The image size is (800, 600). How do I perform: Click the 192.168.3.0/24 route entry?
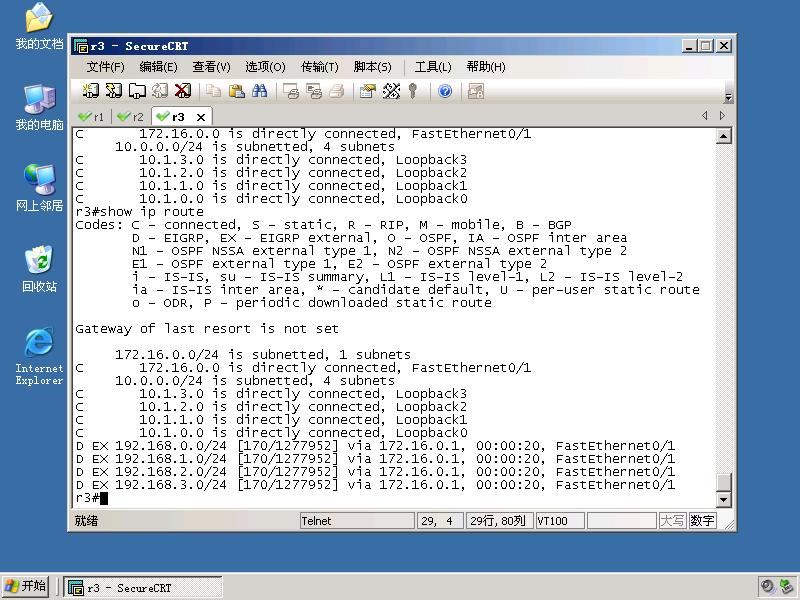point(375,485)
